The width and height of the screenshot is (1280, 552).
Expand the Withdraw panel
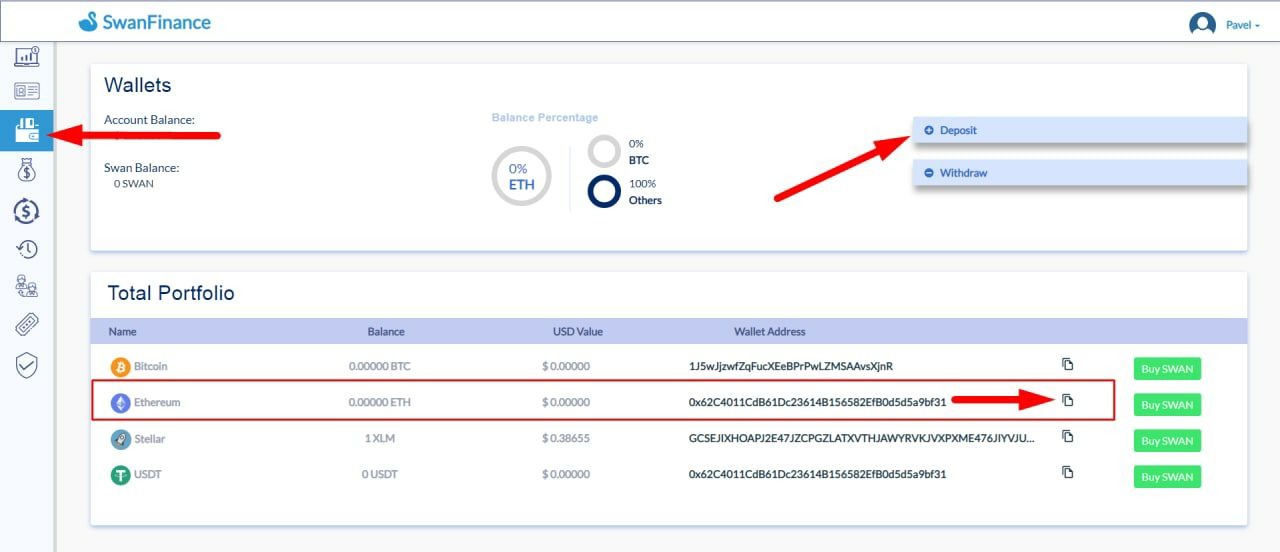(1079, 173)
